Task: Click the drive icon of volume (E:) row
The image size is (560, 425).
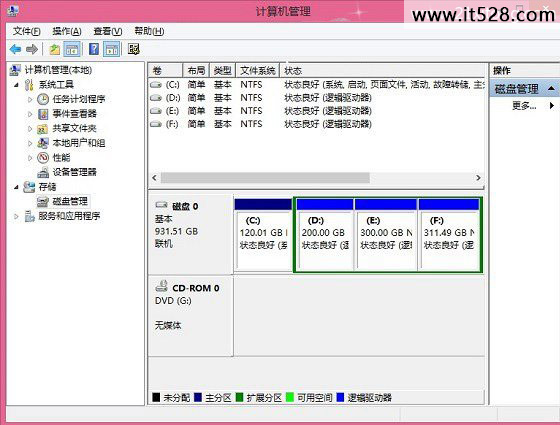Action: [156, 111]
